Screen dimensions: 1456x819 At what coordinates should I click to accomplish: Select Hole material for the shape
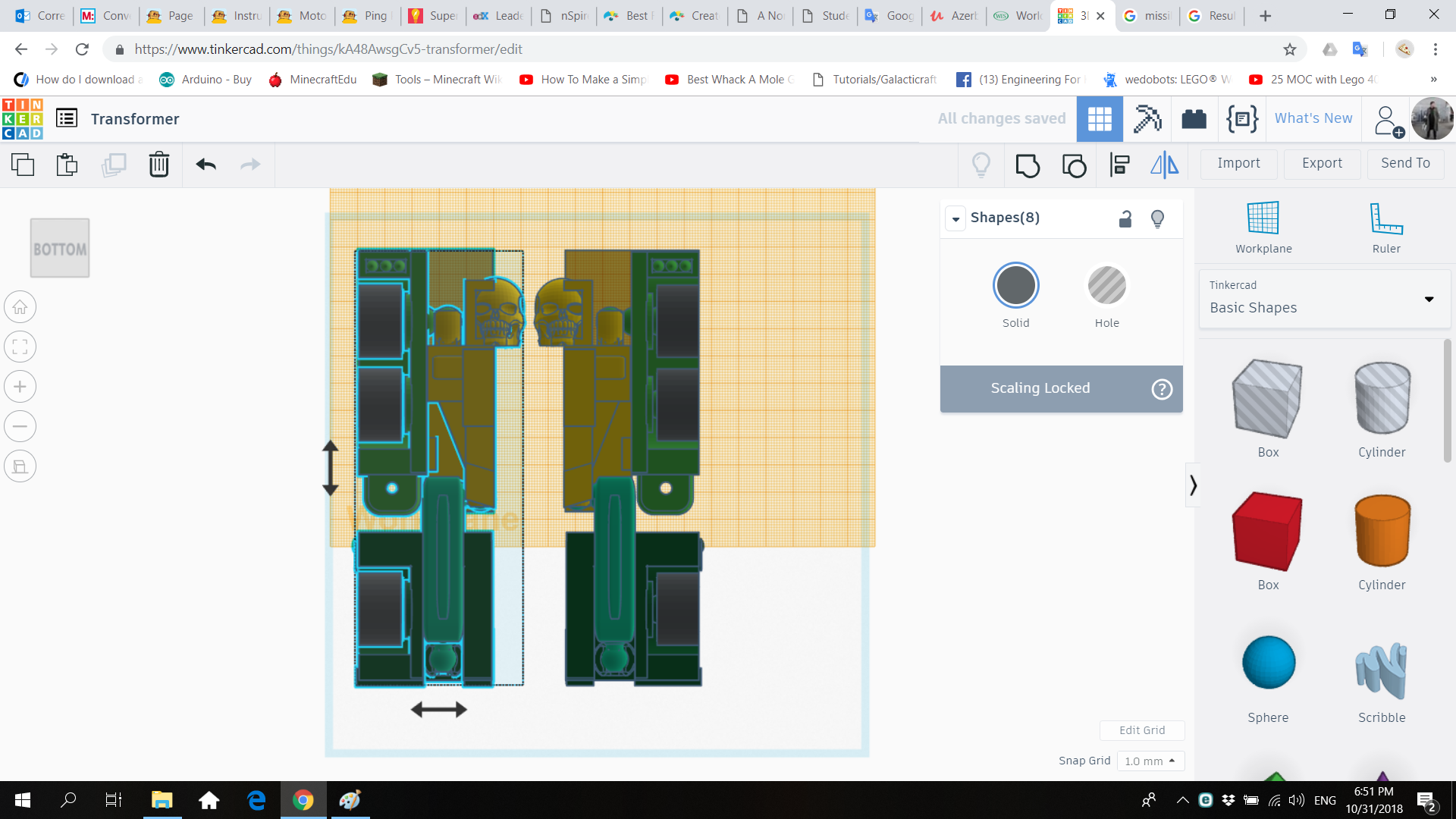[x=1106, y=285]
